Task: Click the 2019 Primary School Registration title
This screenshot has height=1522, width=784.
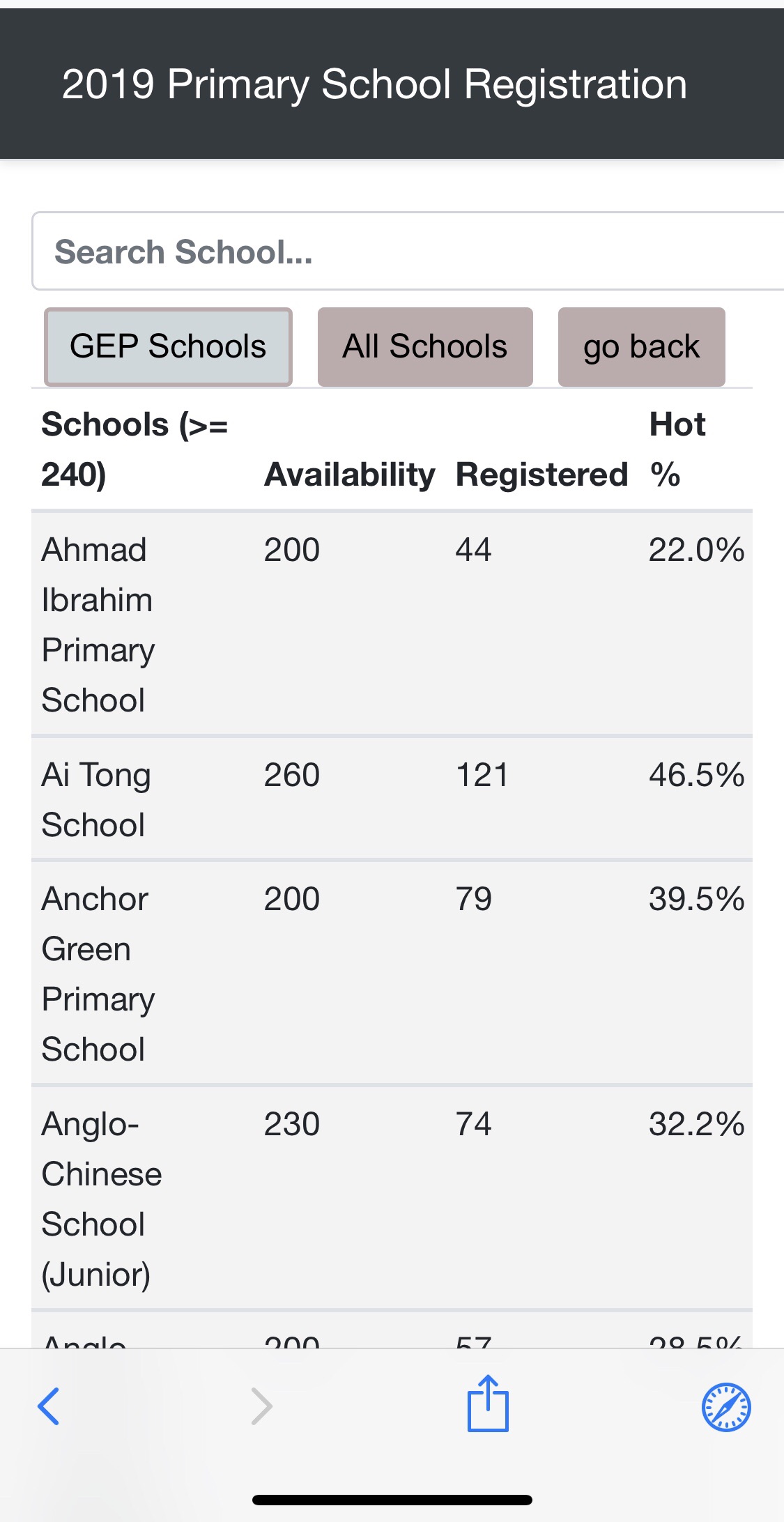Action: pos(374,84)
